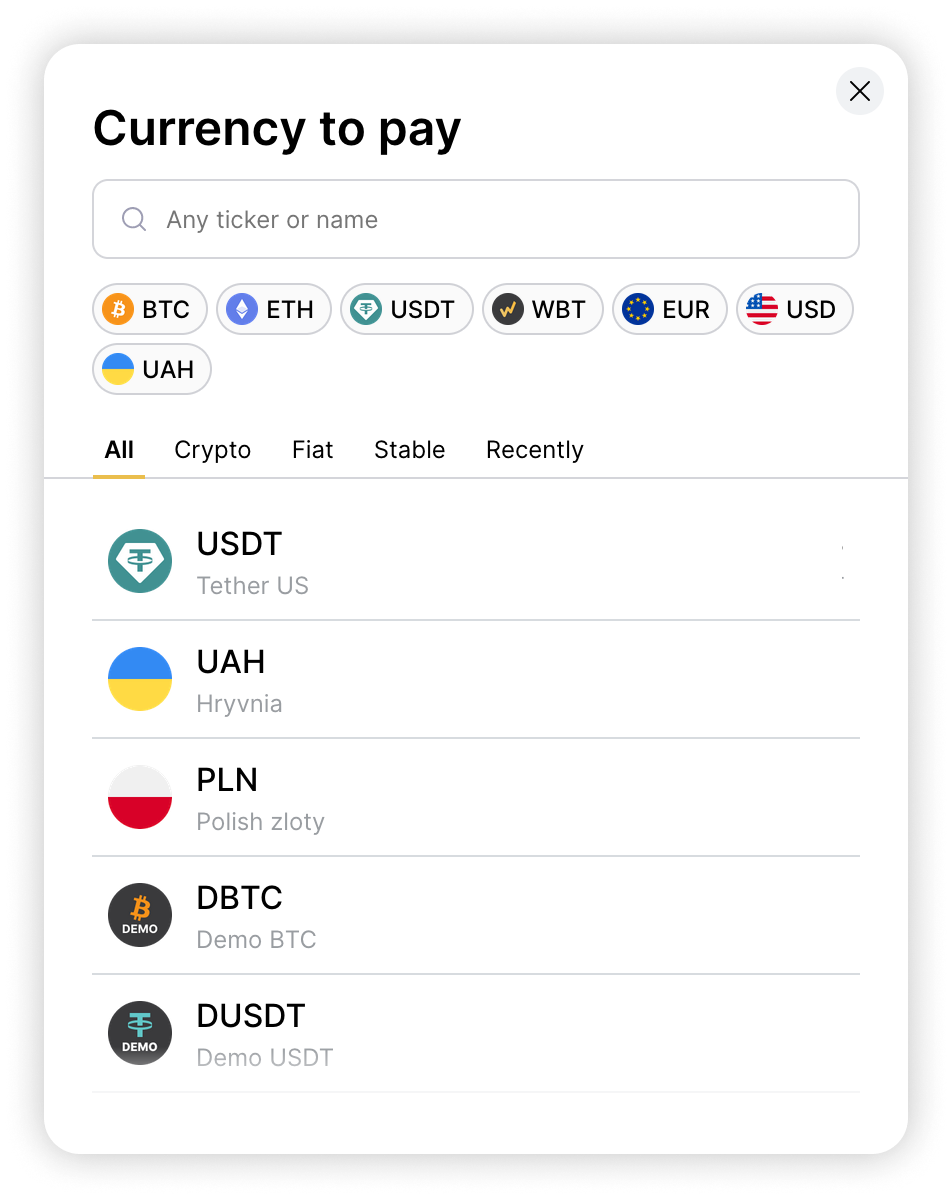Select the USD quick-select chip
The image size is (952, 1198).
tap(795, 310)
